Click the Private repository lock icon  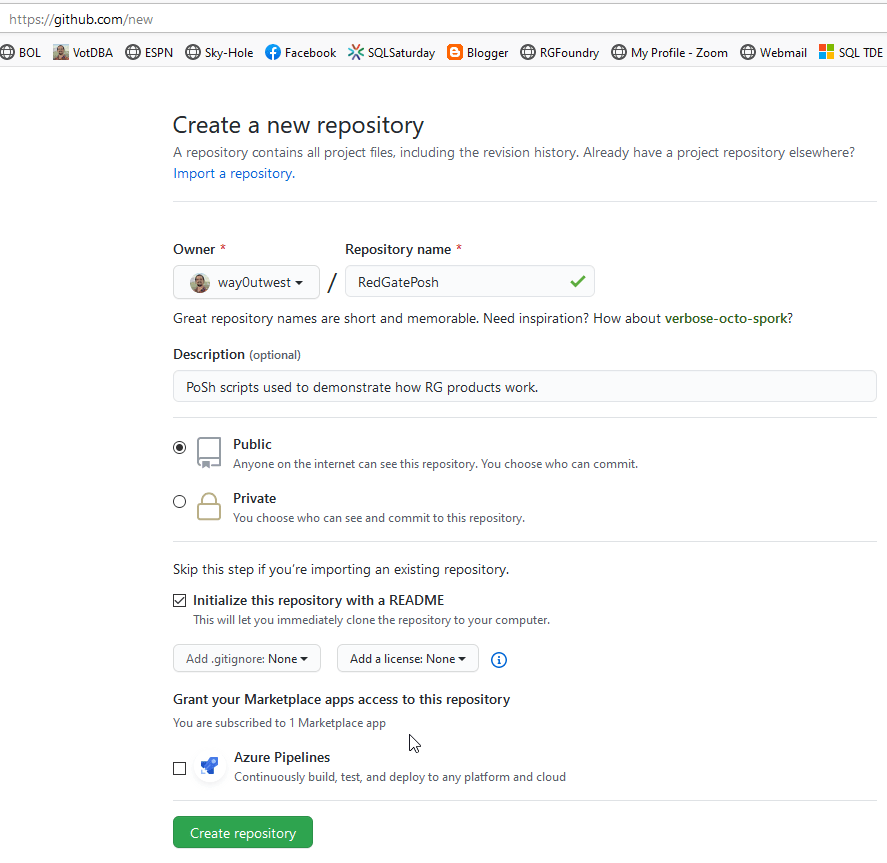[209, 506]
